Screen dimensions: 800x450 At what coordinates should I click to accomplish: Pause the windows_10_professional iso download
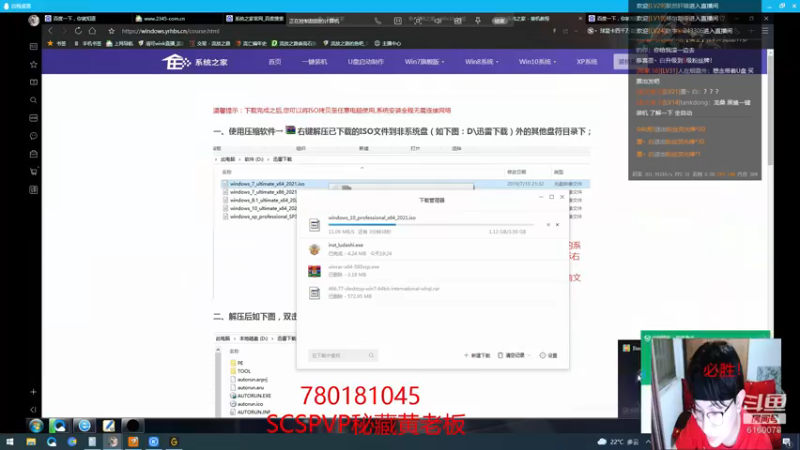coord(548,224)
